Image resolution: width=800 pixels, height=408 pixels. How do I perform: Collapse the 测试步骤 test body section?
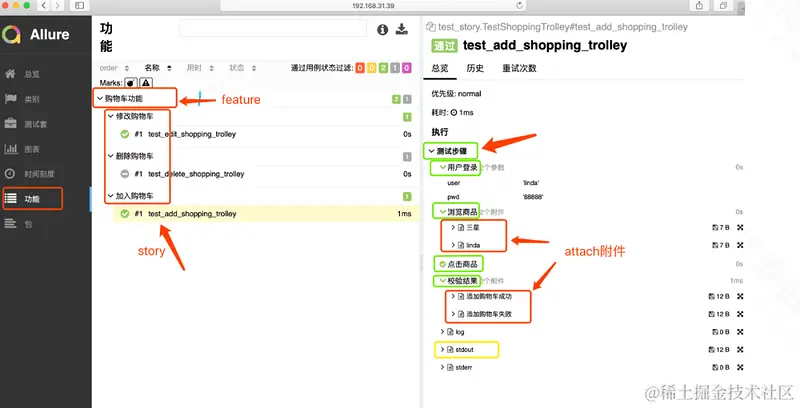[x=432, y=151]
